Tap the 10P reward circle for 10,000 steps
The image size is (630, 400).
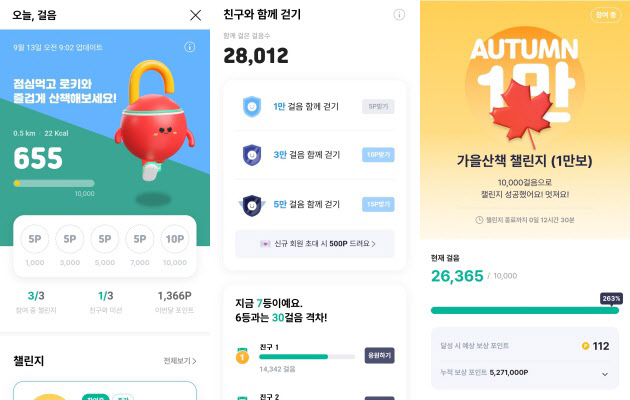[175, 239]
